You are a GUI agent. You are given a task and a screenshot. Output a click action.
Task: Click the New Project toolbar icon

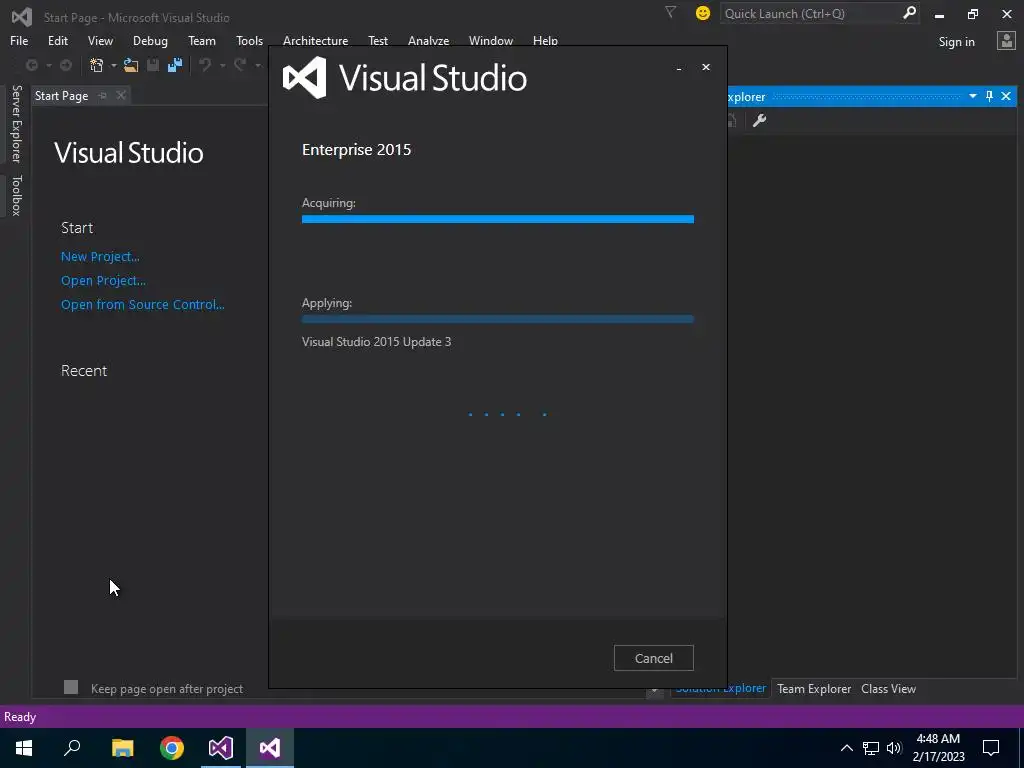(97, 65)
